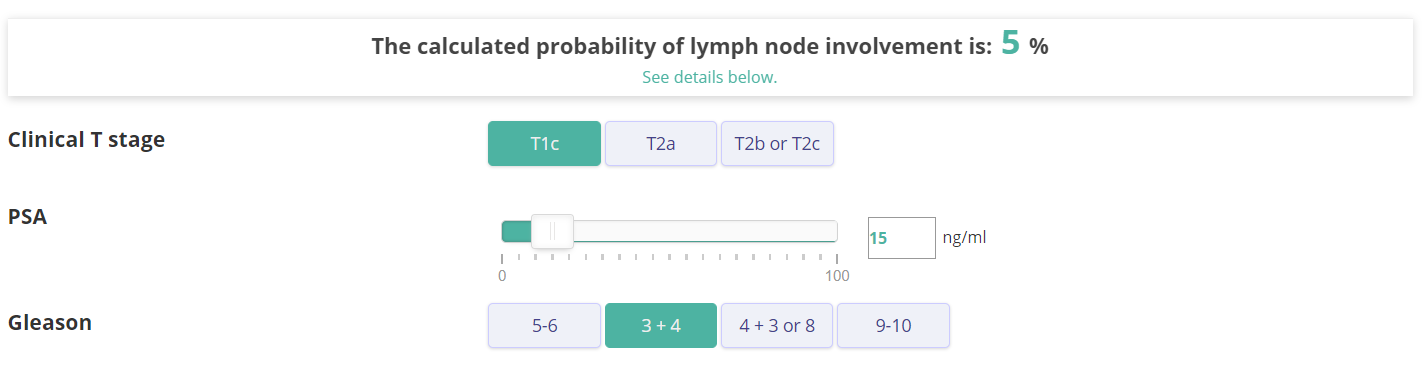Click the calculated probability heading text
Viewport: 1422px width, 382px height.
pos(681,46)
